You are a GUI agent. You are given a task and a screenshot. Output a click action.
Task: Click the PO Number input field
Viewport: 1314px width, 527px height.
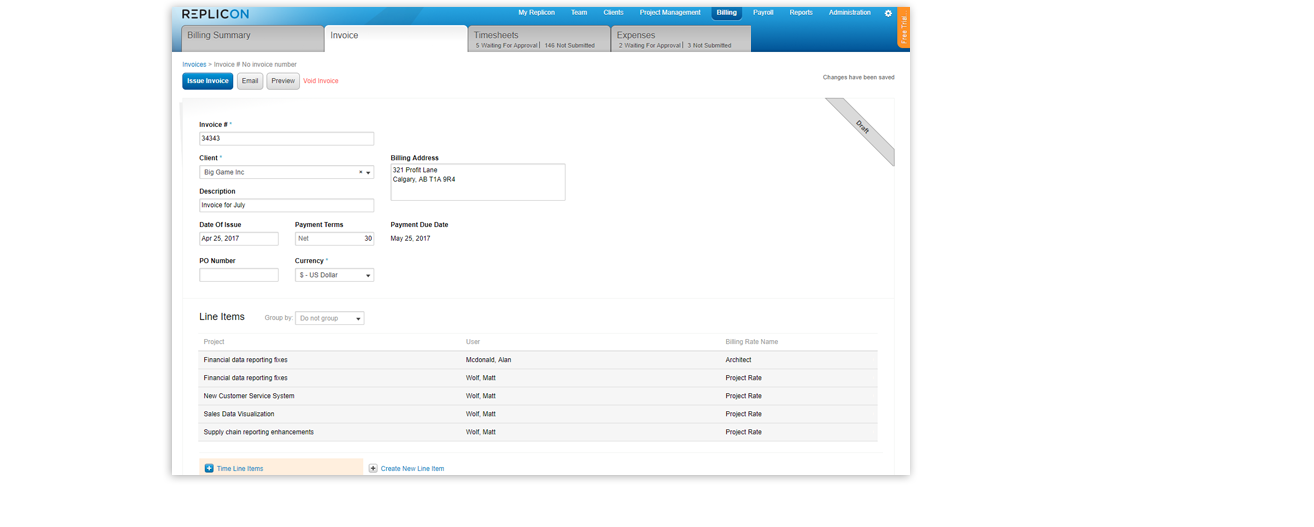(239, 275)
